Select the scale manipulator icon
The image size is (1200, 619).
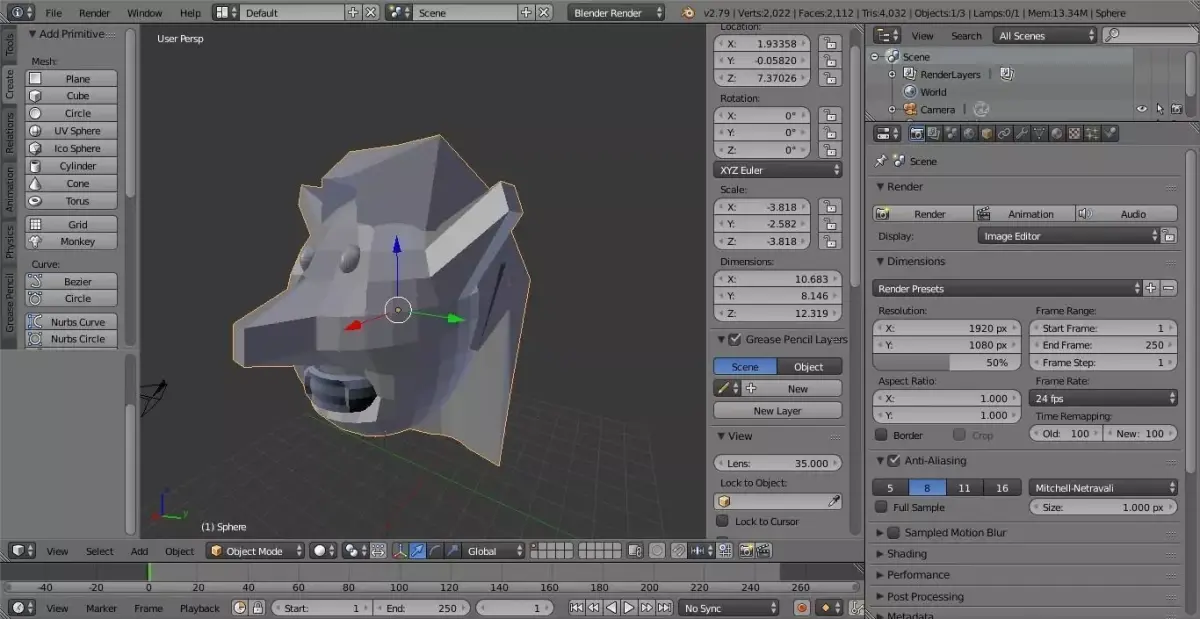[453, 551]
